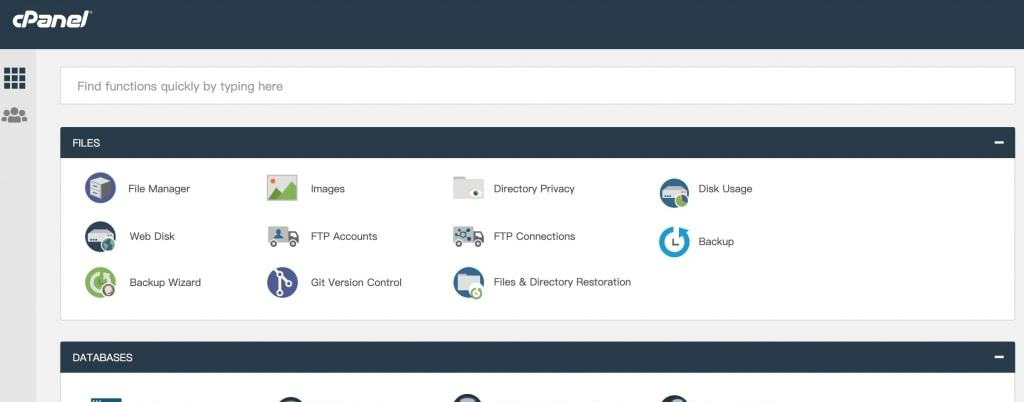Image resolution: width=1024 pixels, height=402 pixels.
Task: Collapse the Databases section
Action: point(998,357)
